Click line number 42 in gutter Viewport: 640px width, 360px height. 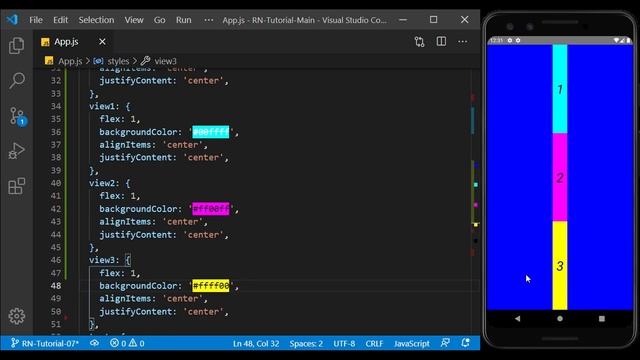click(56, 209)
